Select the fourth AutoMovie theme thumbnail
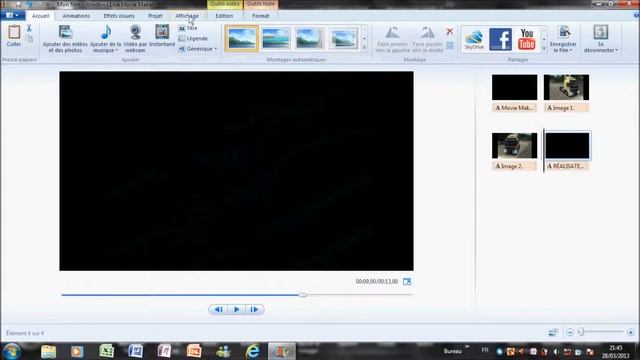 pyautogui.click(x=344, y=38)
